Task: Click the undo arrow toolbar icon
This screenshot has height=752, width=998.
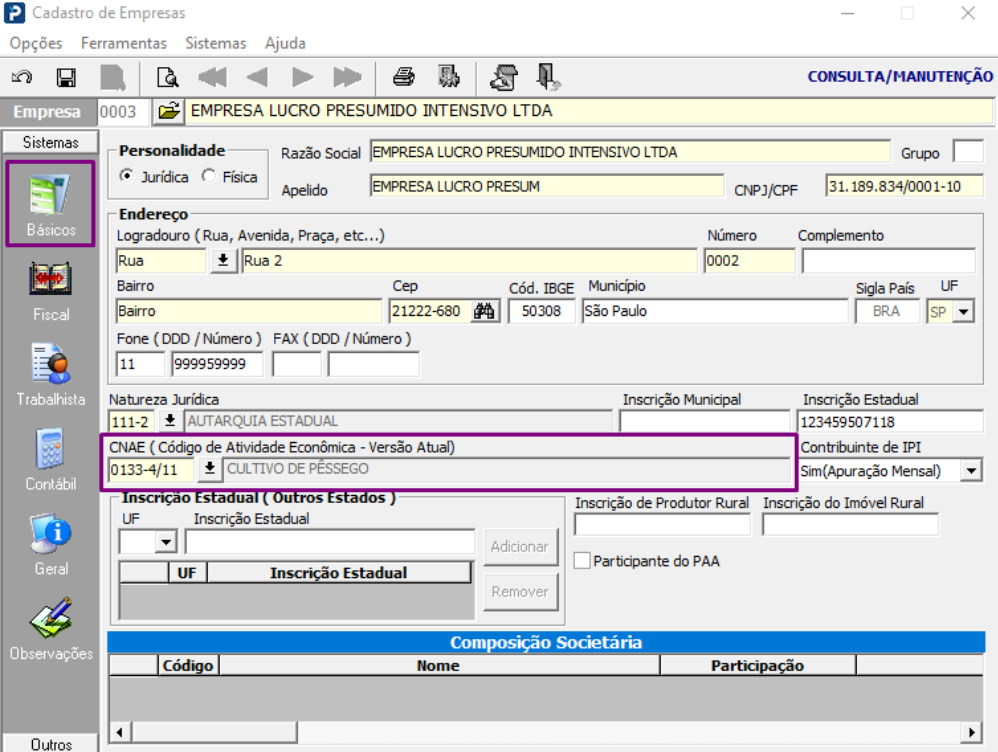Action: (x=21, y=78)
